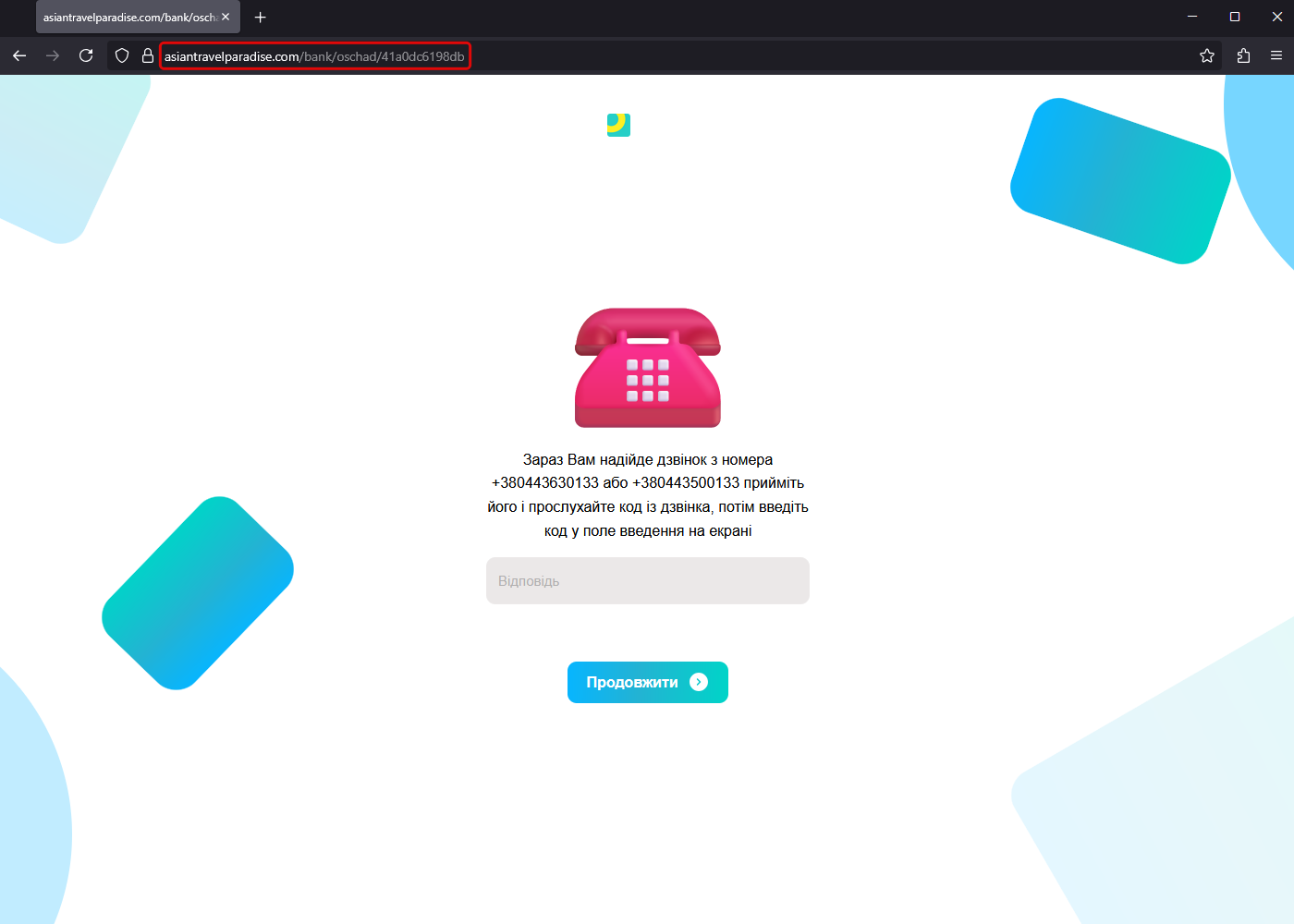This screenshot has height=924, width=1294.
Task: View site security padlock info
Action: point(147,56)
